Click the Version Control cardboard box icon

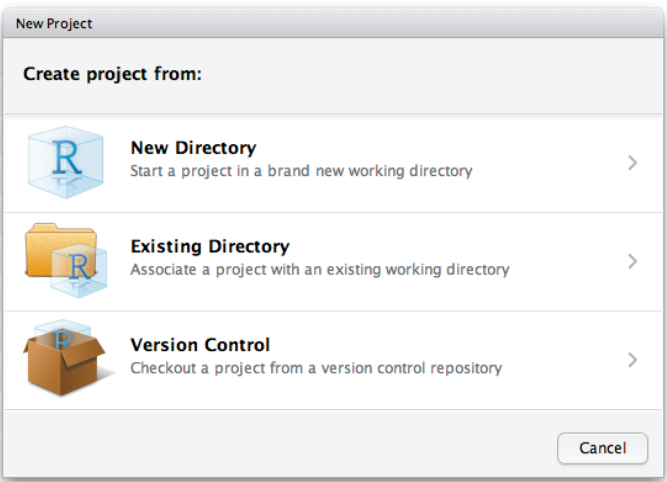pos(66,358)
